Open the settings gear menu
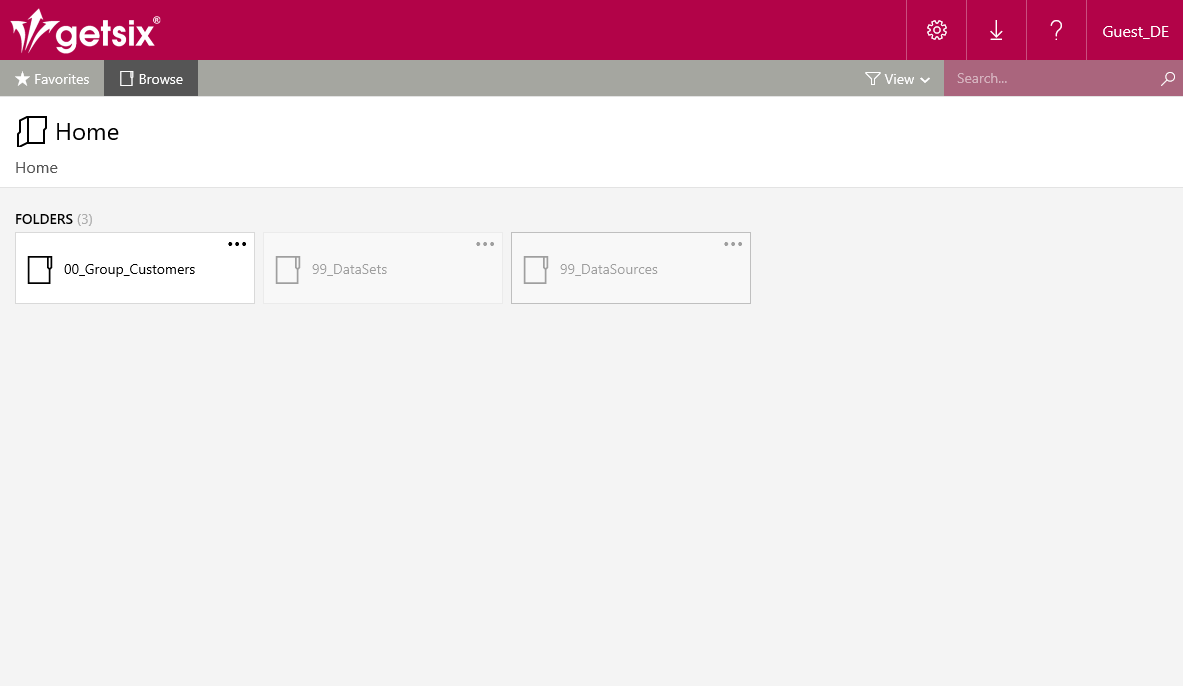This screenshot has width=1183, height=686. 936,30
